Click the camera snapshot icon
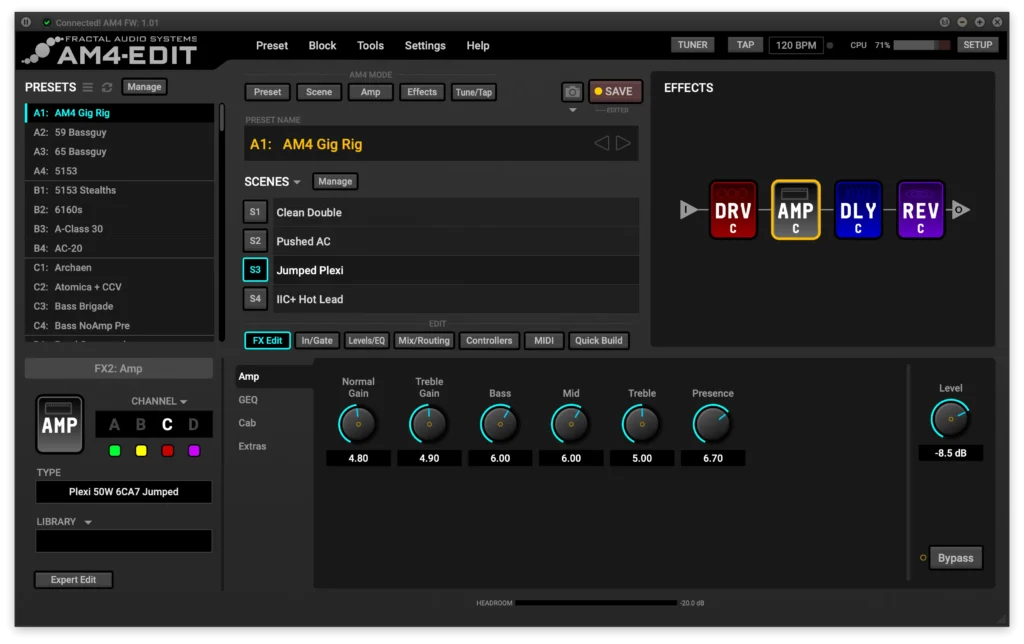This screenshot has width=1024, height=644. tap(572, 92)
